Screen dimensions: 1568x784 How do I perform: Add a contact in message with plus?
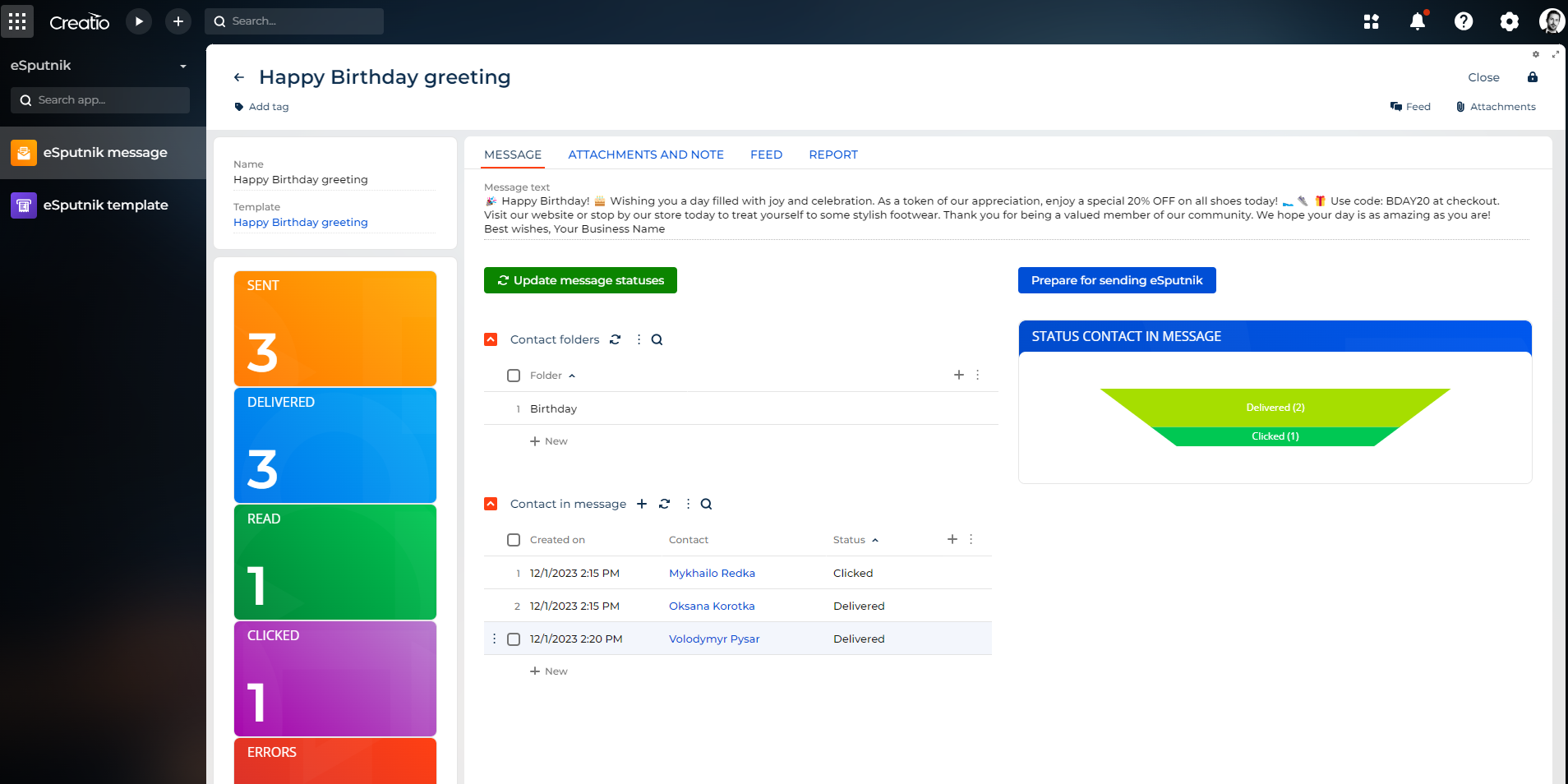coord(642,504)
